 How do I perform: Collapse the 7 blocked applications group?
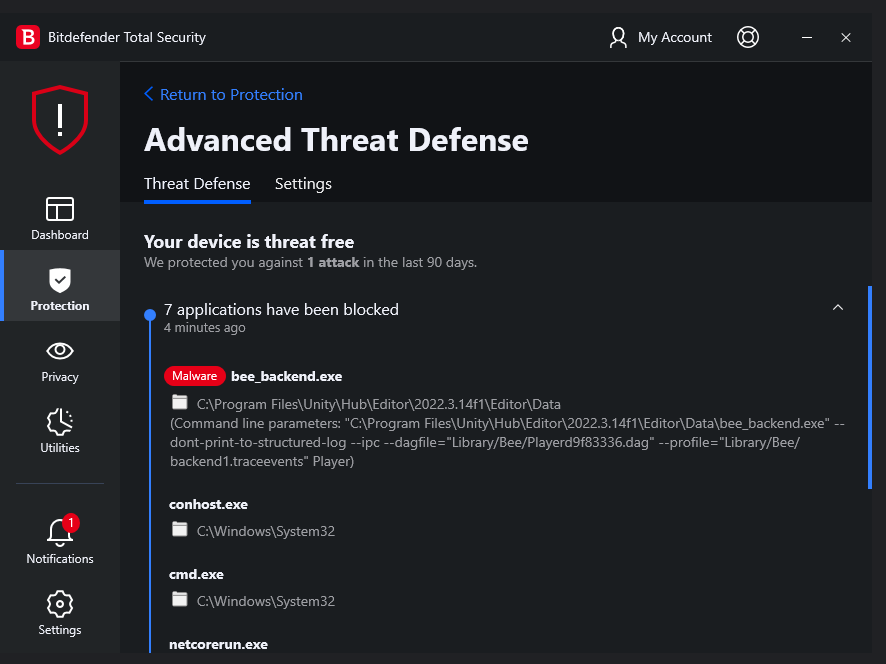point(838,308)
